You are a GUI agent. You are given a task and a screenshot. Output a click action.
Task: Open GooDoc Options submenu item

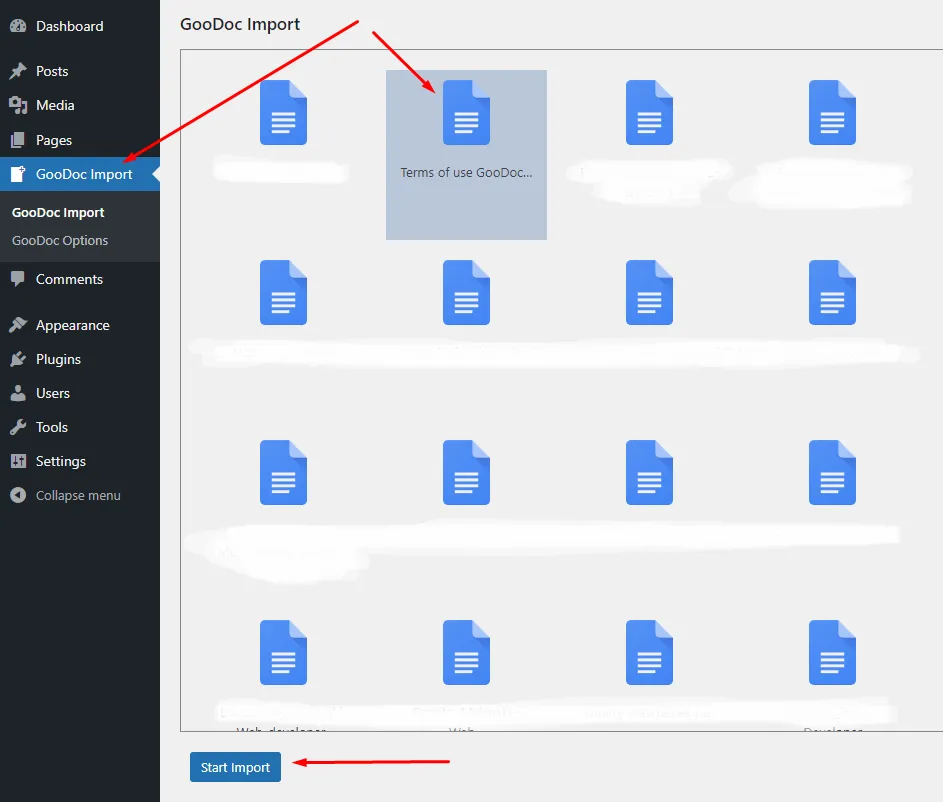60,240
